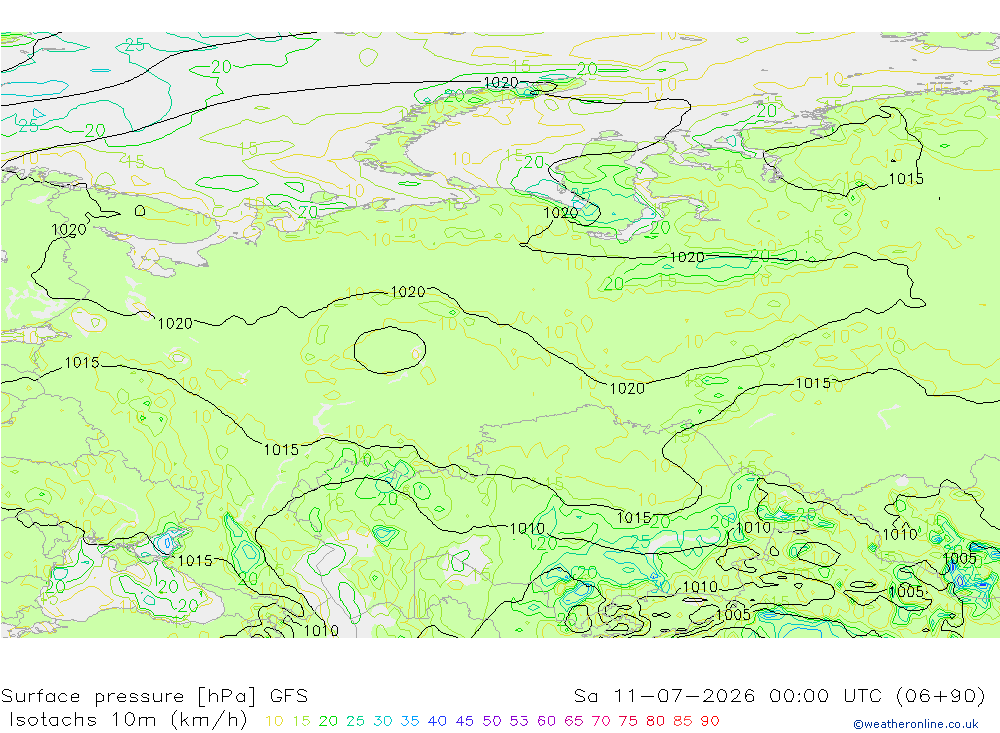The height and width of the screenshot is (733, 1000).
Task: Click the 'Isotachs 10m (km/h)' label
Action: point(128,720)
